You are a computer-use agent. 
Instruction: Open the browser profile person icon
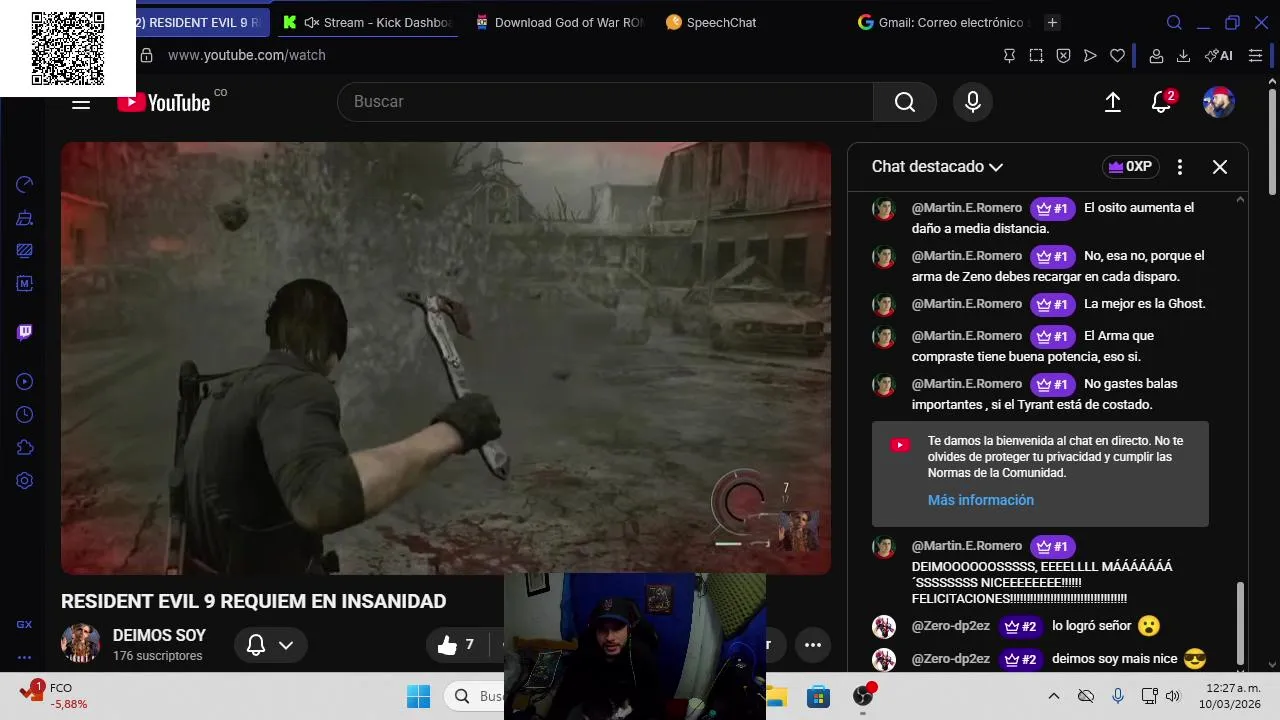pyautogui.click(x=1156, y=56)
